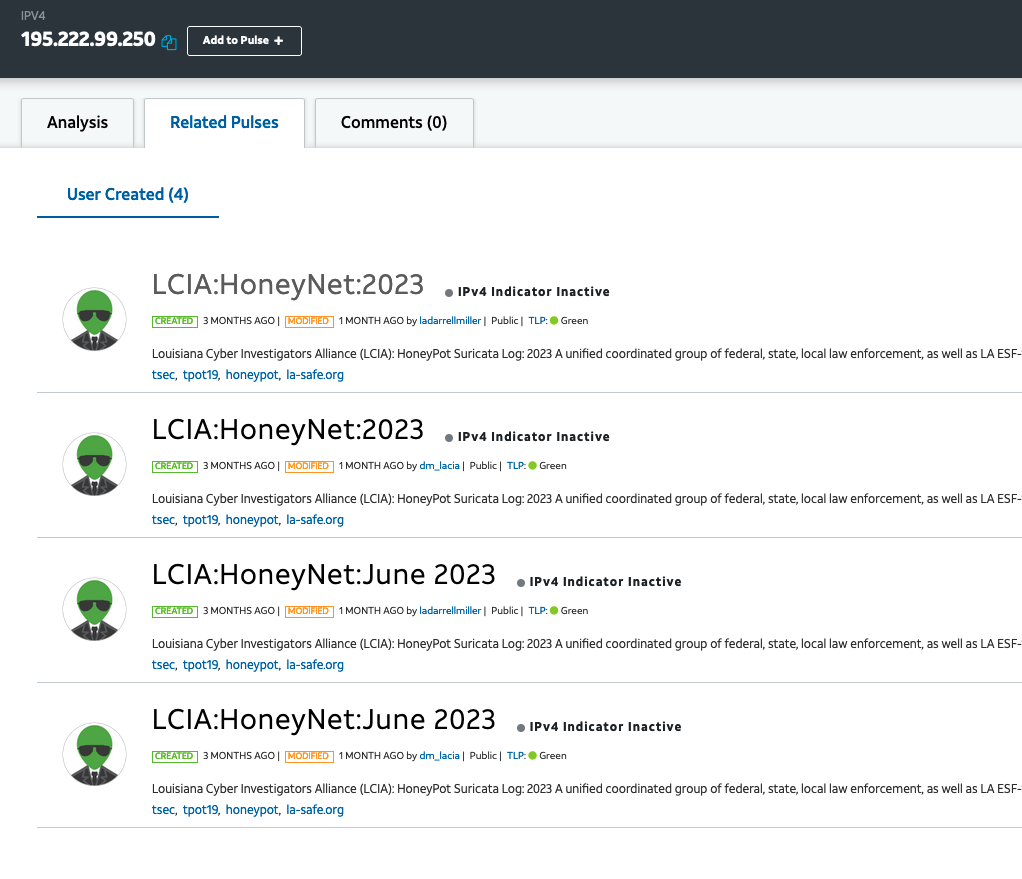Click TLP link in fourth pulse

pos(516,756)
